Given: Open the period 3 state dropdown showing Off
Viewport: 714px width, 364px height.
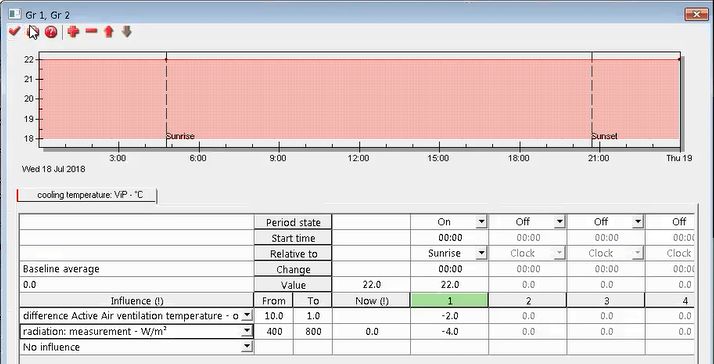Looking at the screenshot, I should (x=638, y=222).
